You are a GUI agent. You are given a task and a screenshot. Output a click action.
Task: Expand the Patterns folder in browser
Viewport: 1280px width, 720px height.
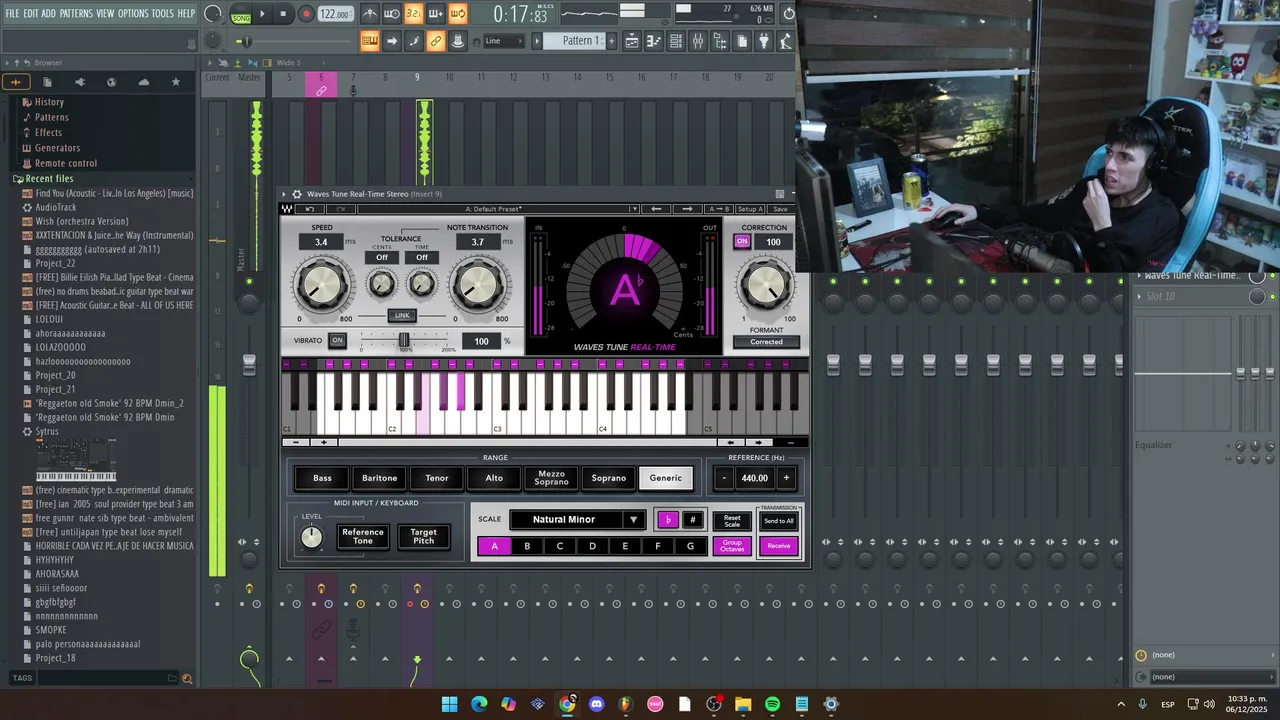(x=51, y=117)
